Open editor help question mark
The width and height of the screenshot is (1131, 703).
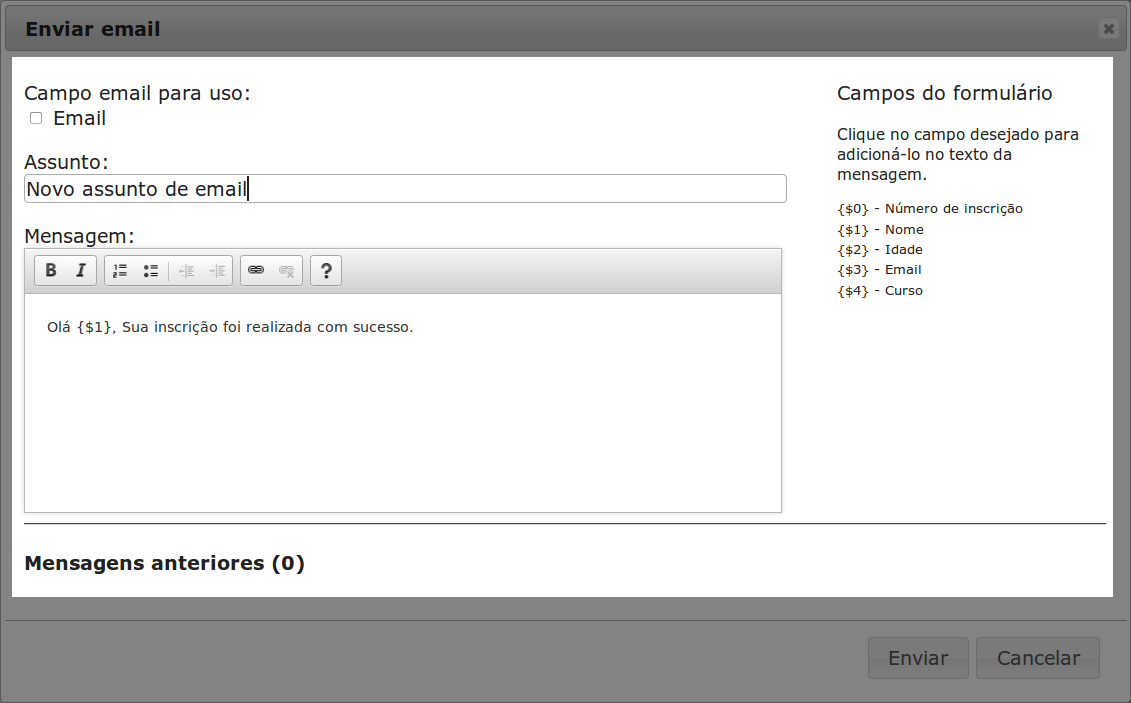coord(326,271)
